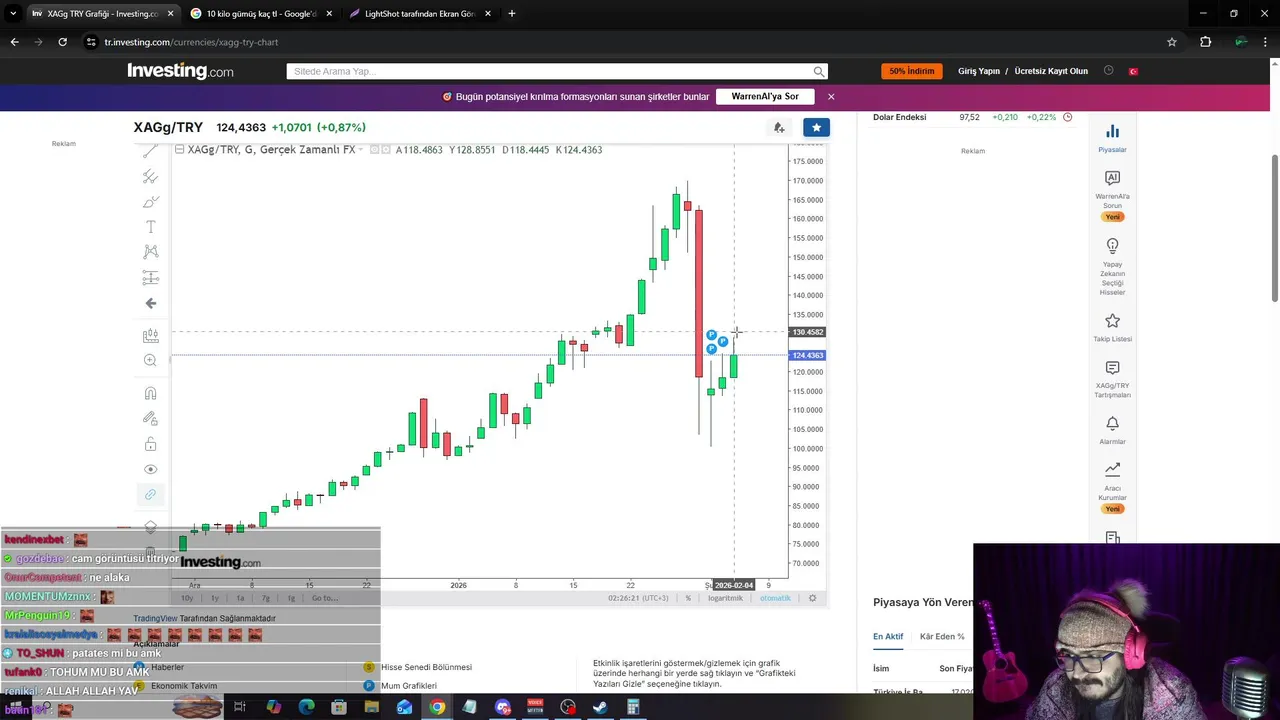This screenshot has width=1280, height=720.
Task: Click the search magnifier icon
Action: [x=819, y=72]
